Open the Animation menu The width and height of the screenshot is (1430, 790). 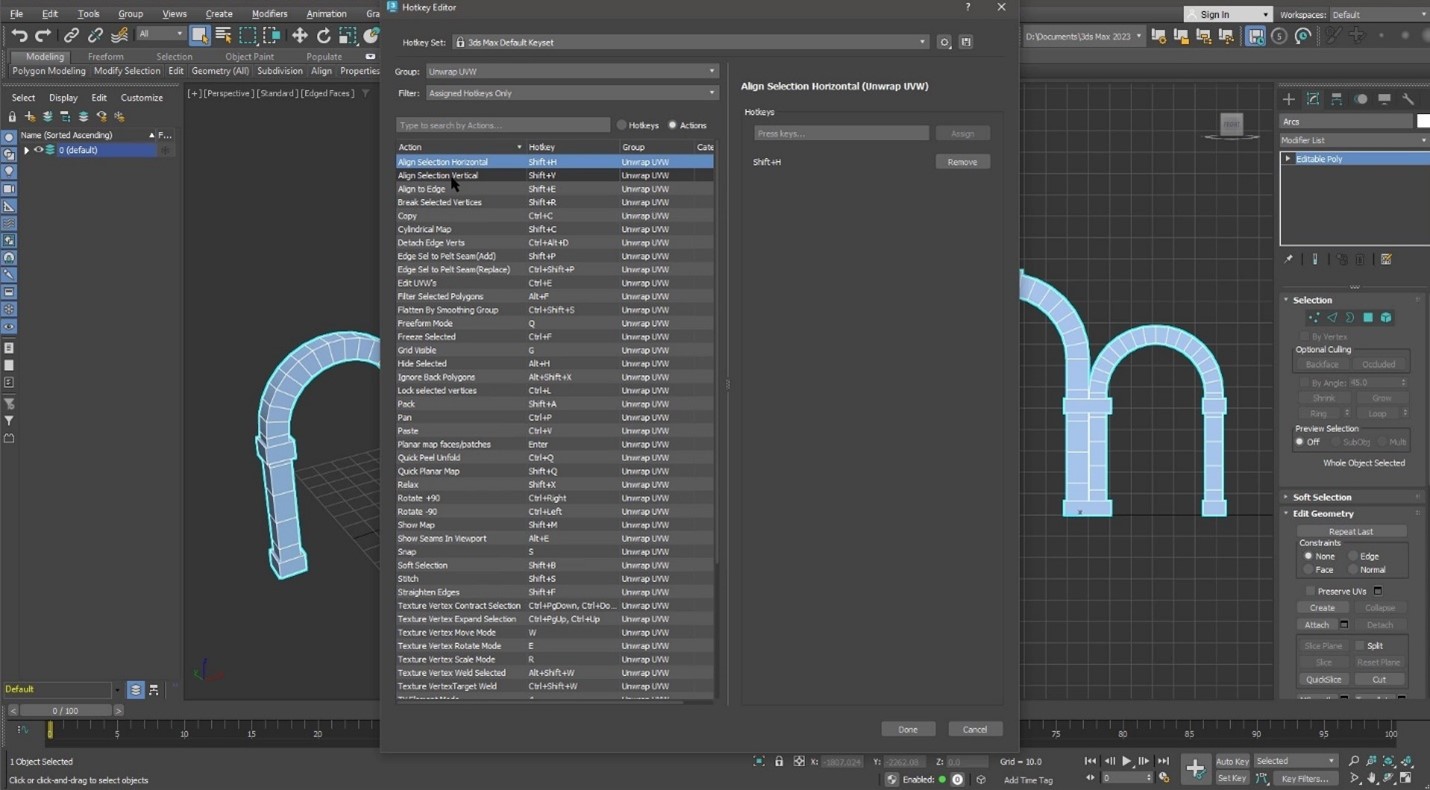[x=326, y=13]
